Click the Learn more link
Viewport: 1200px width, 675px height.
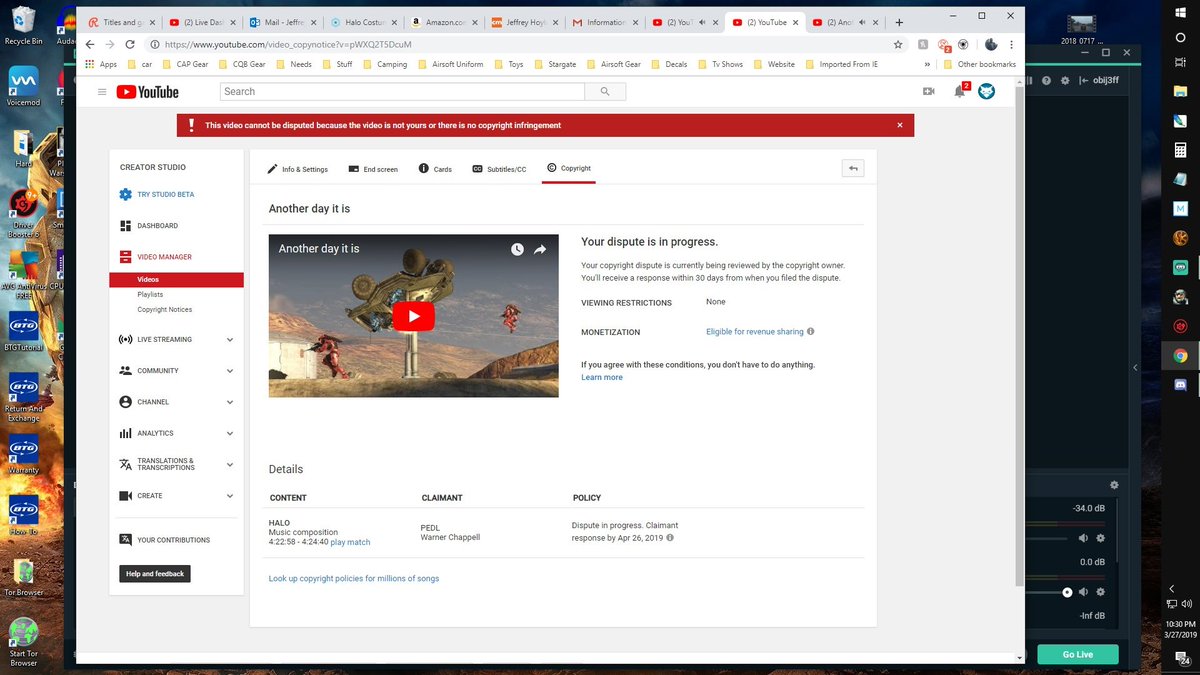[x=602, y=378]
